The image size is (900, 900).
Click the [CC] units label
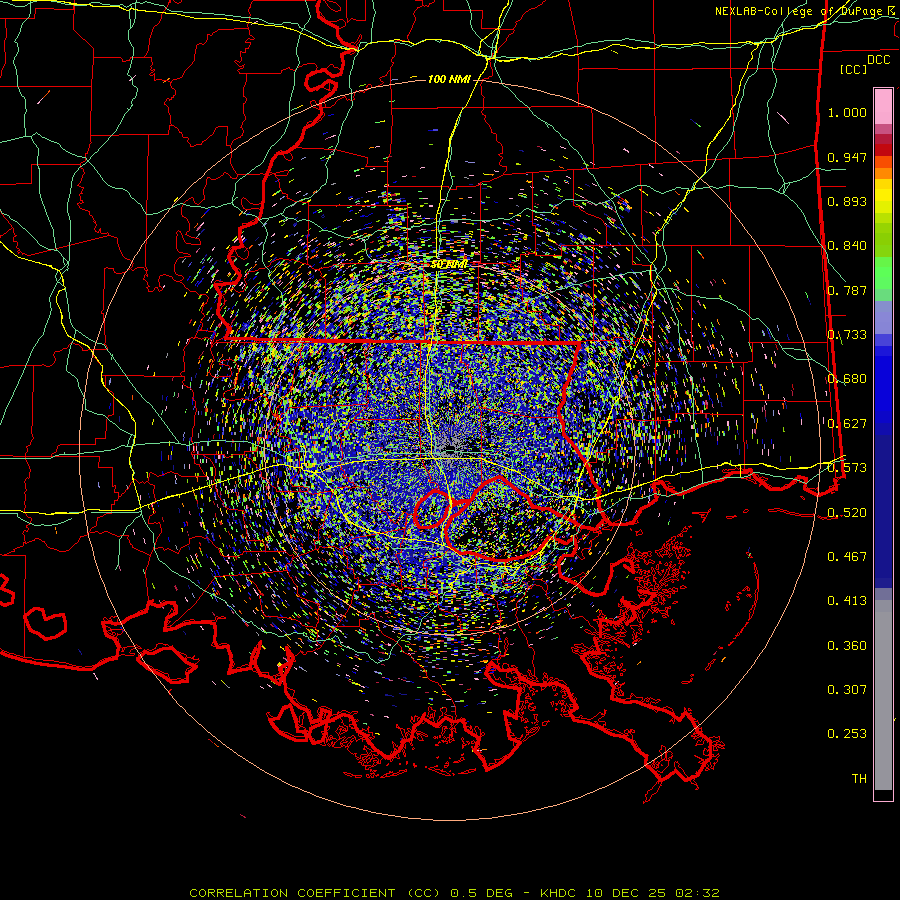(x=854, y=69)
